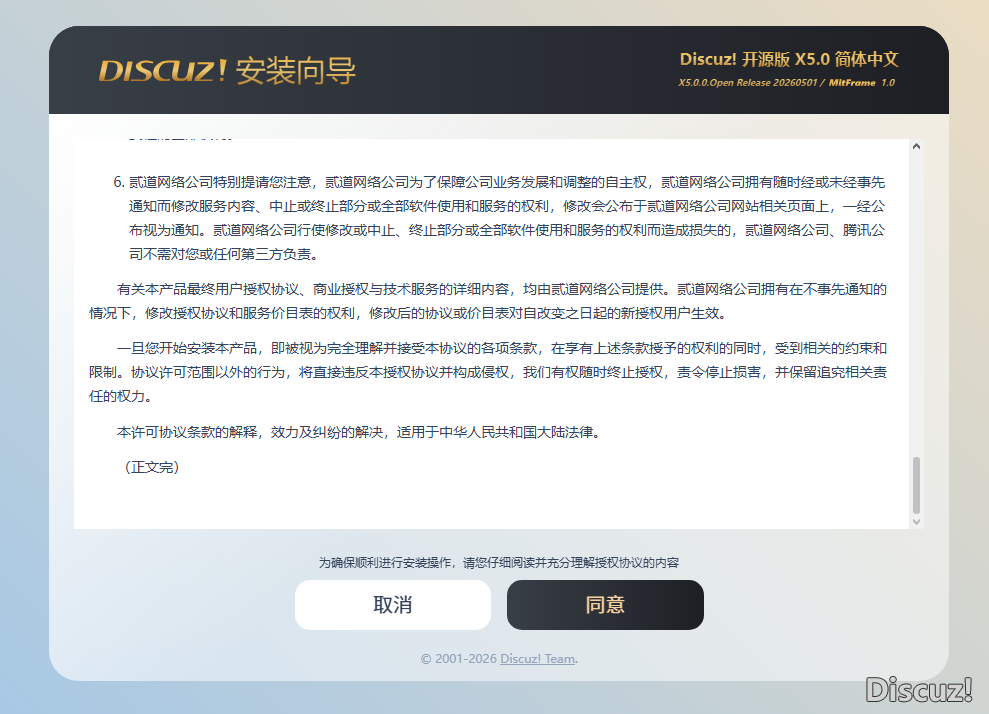The height and width of the screenshot is (714, 989).
Task: Click the 'Discuz! 开源版 X5.0 简体中文' version title
Action: pos(789,59)
